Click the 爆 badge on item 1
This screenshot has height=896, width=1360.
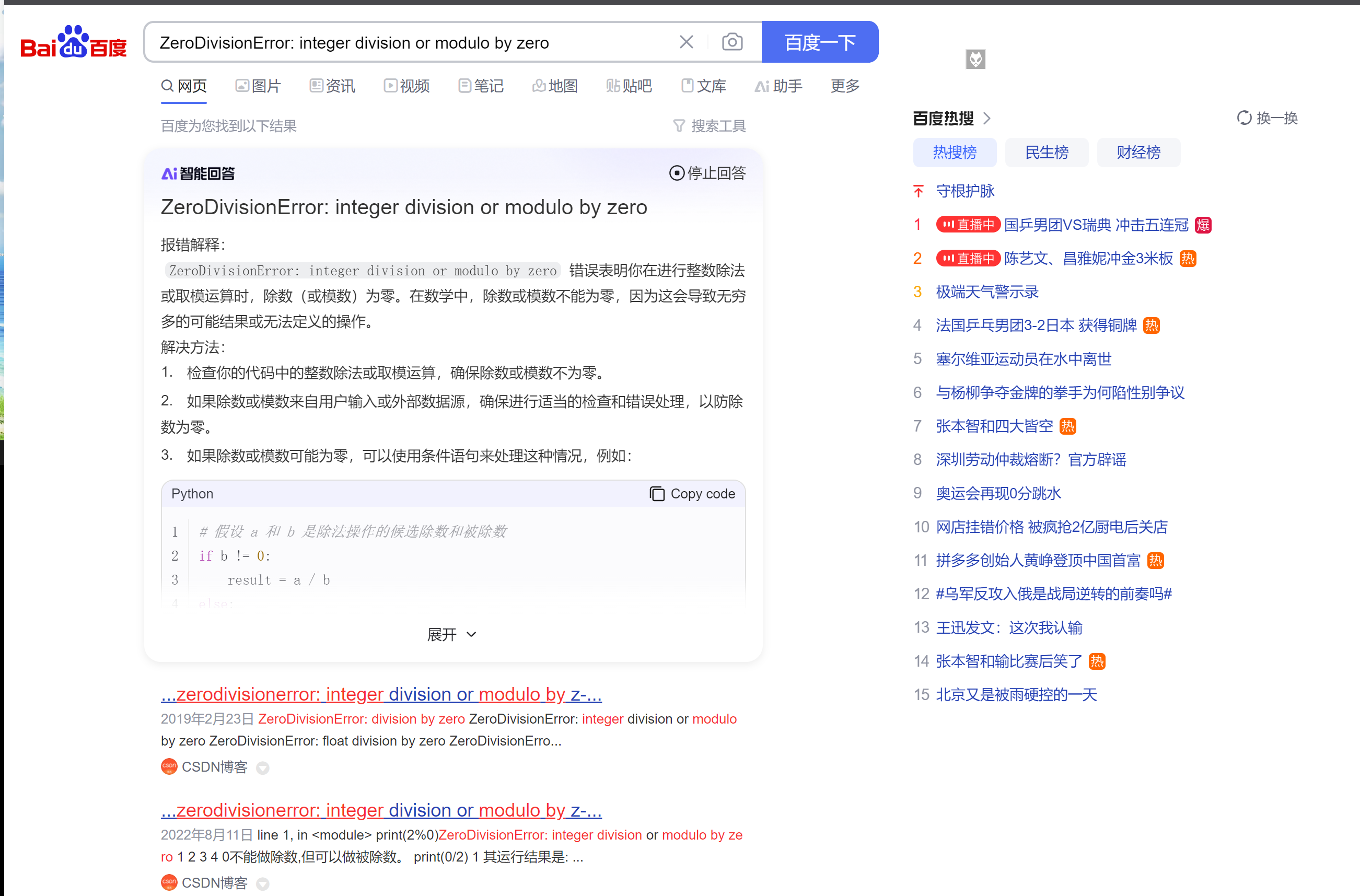(x=1203, y=225)
